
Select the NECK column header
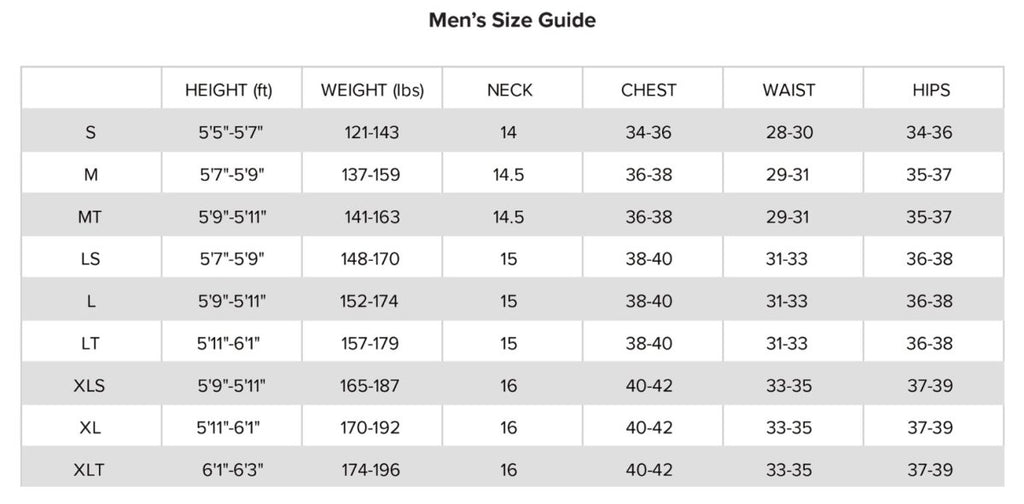pyautogui.click(x=510, y=90)
